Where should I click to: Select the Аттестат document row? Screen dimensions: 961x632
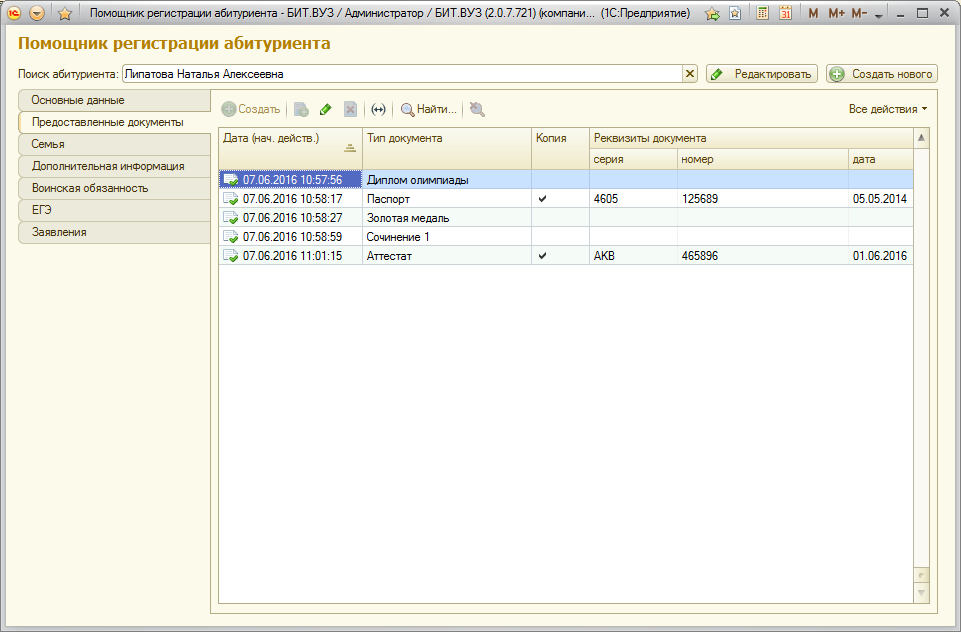tap(566, 256)
